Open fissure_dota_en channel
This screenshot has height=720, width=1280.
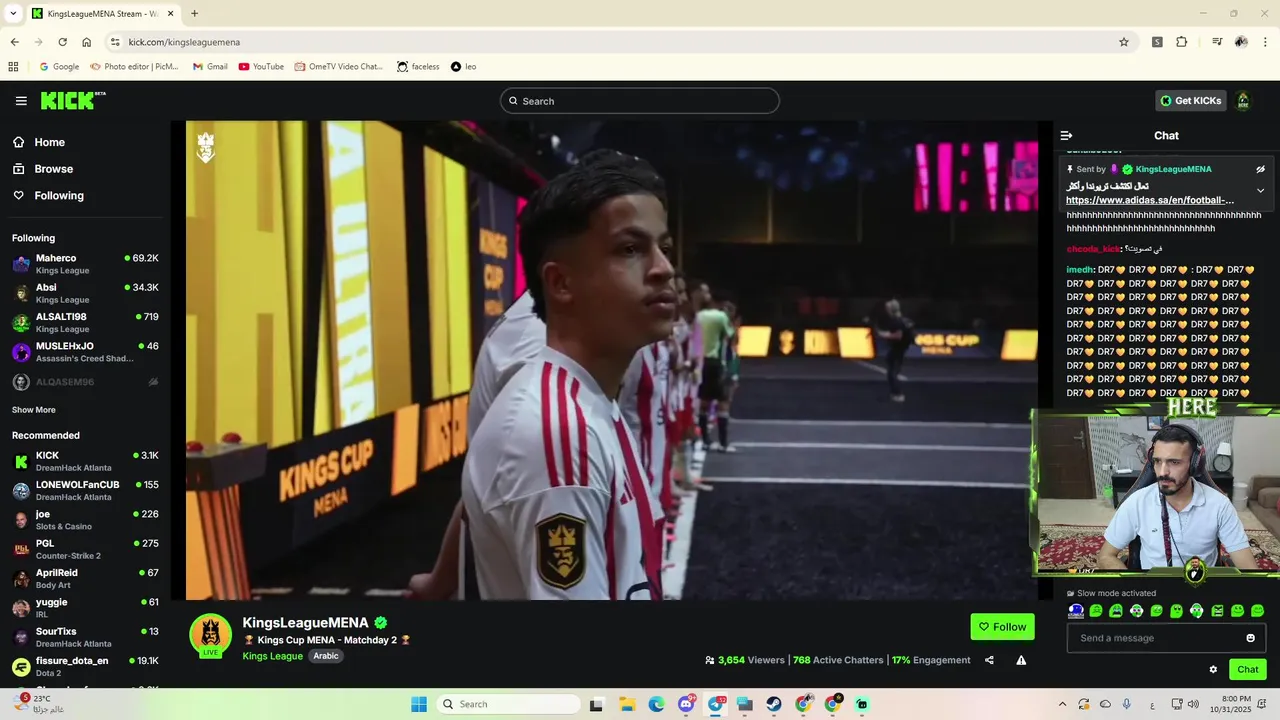85,666
